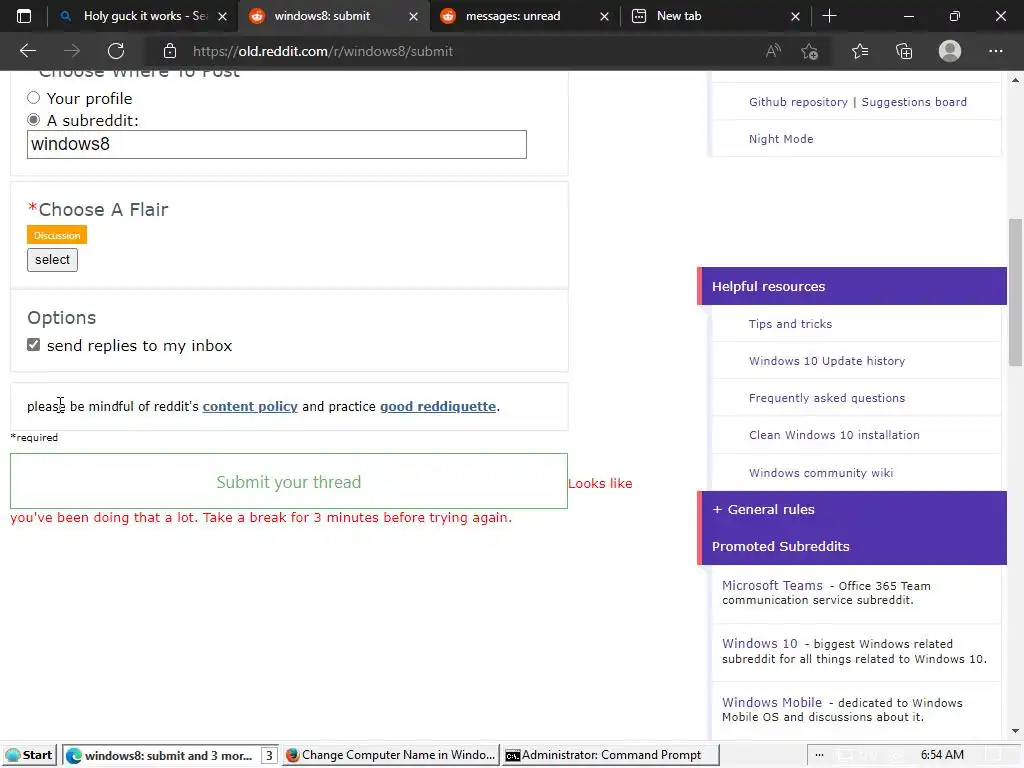The image size is (1024, 768).
Task: Open Frequently asked questions link
Action: 827,398
